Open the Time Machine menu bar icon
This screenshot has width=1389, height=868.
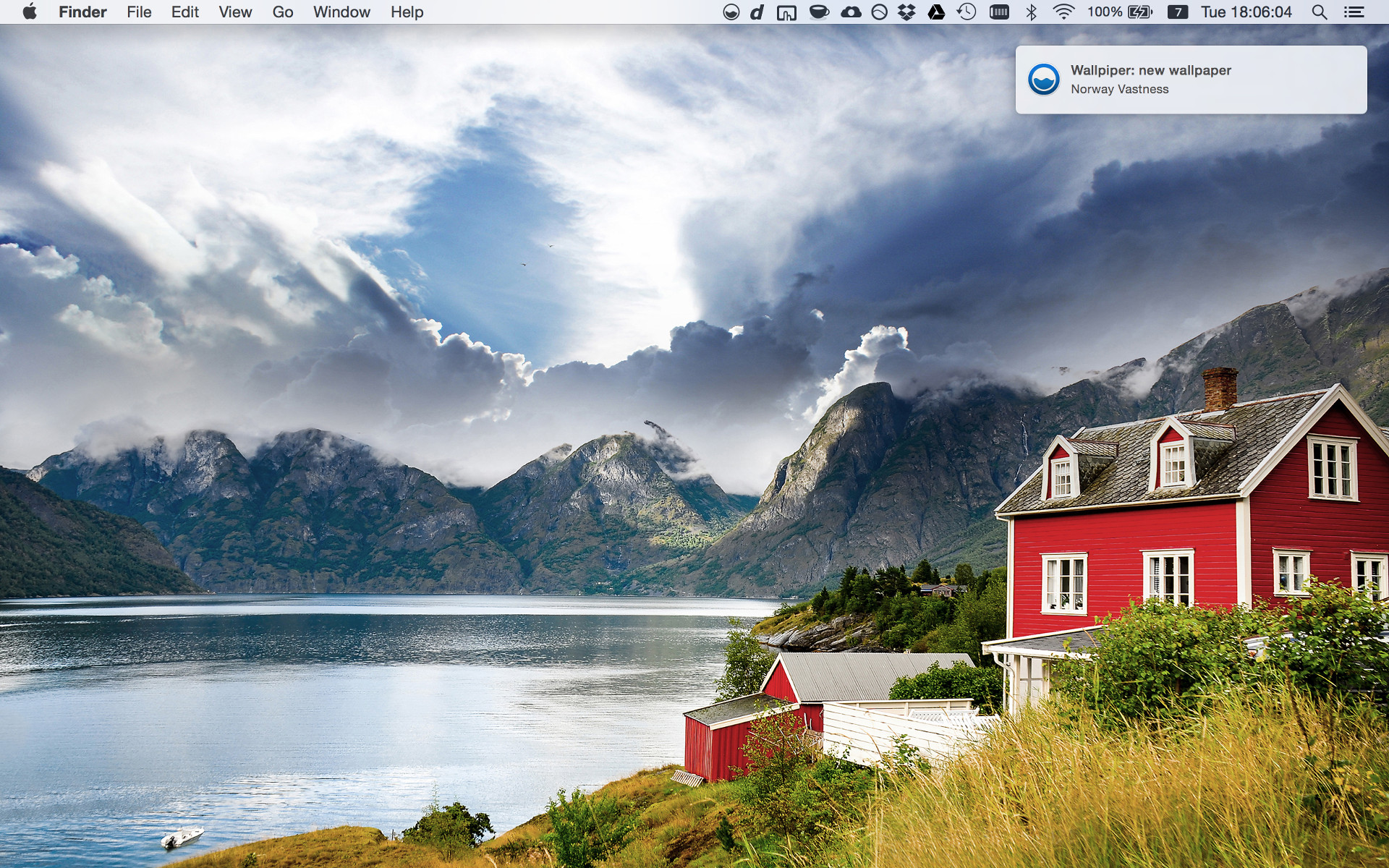967,12
